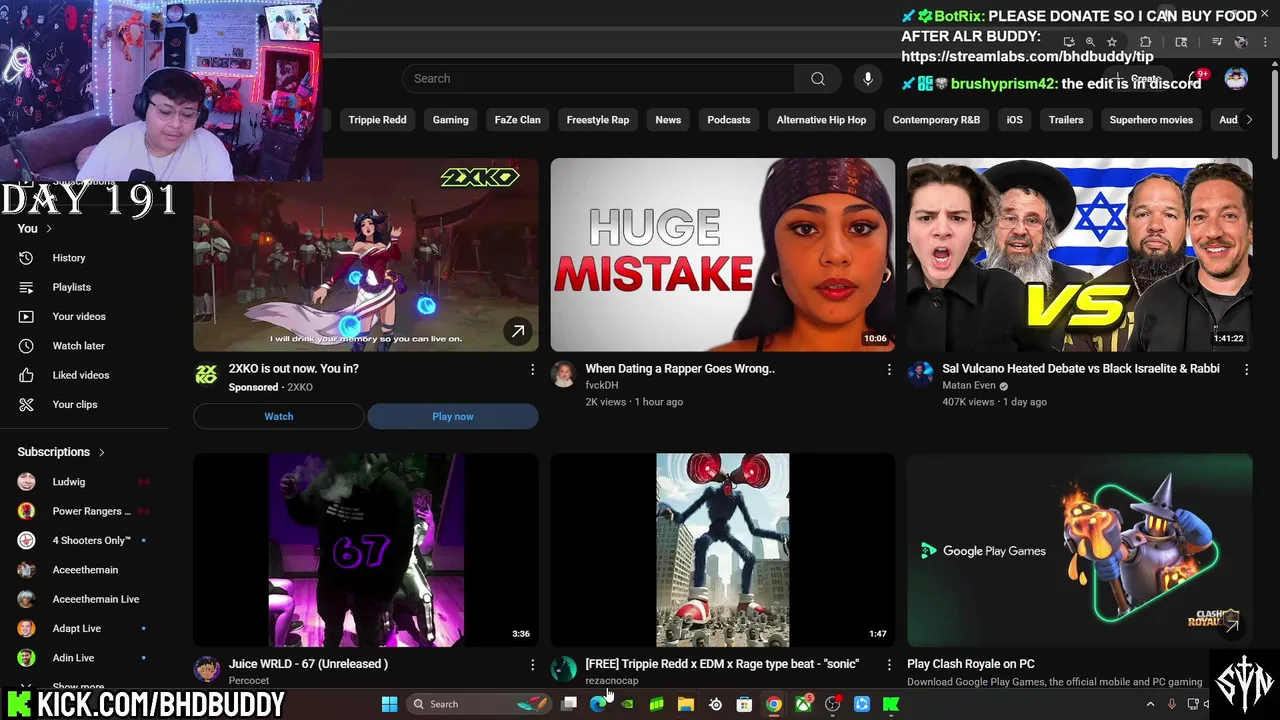This screenshot has height=720, width=1280.
Task: Open options for Sal Vulcano debate video
Action: pyautogui.click(x=1246, y=370)
